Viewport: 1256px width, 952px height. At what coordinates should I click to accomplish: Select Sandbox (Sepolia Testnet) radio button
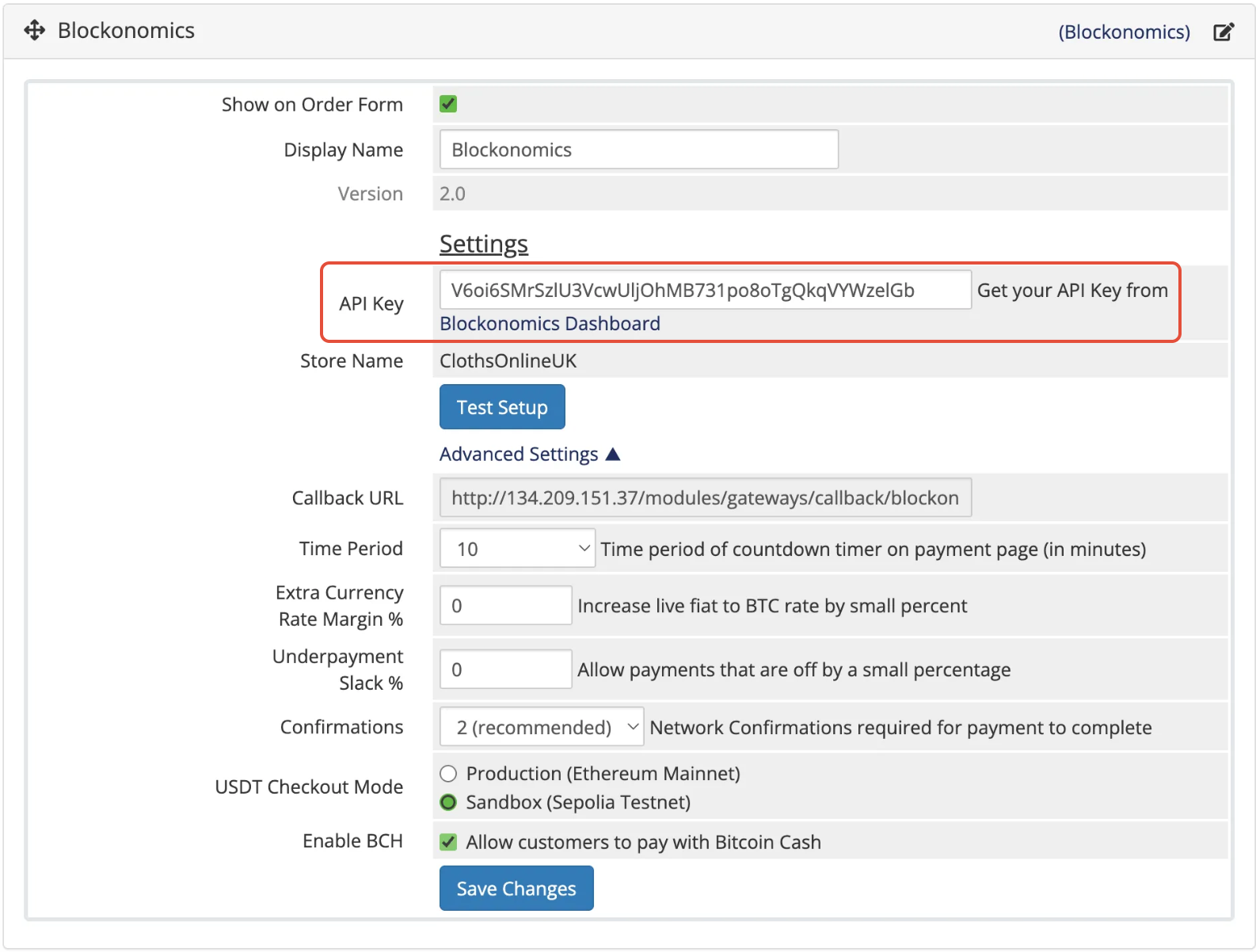[x=448, y=802]
